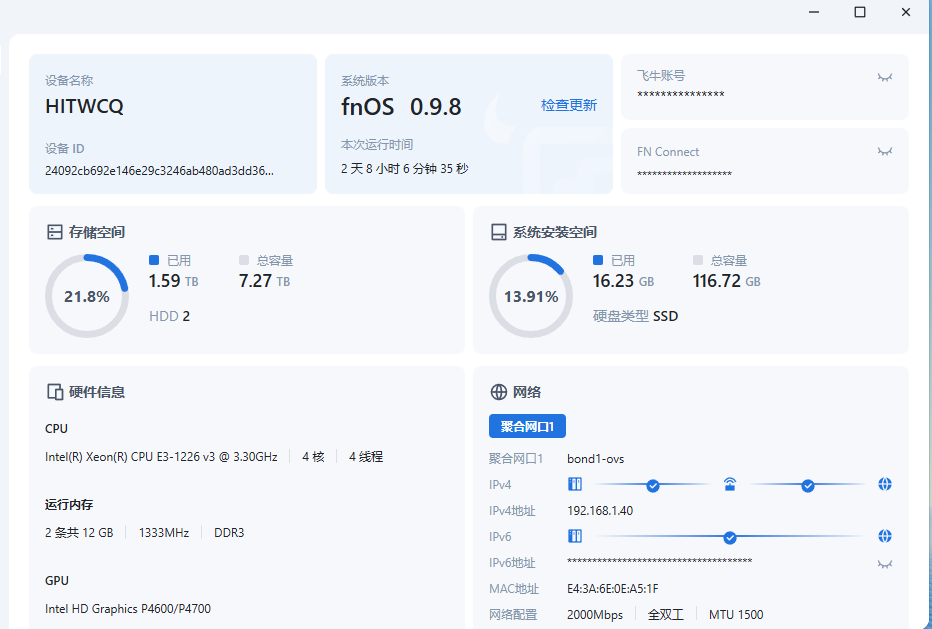Click the Intel(R) Xeon(R) CPU E3-1226 v3 text
This screenshot has height=629, width=932.
point(161,457)
